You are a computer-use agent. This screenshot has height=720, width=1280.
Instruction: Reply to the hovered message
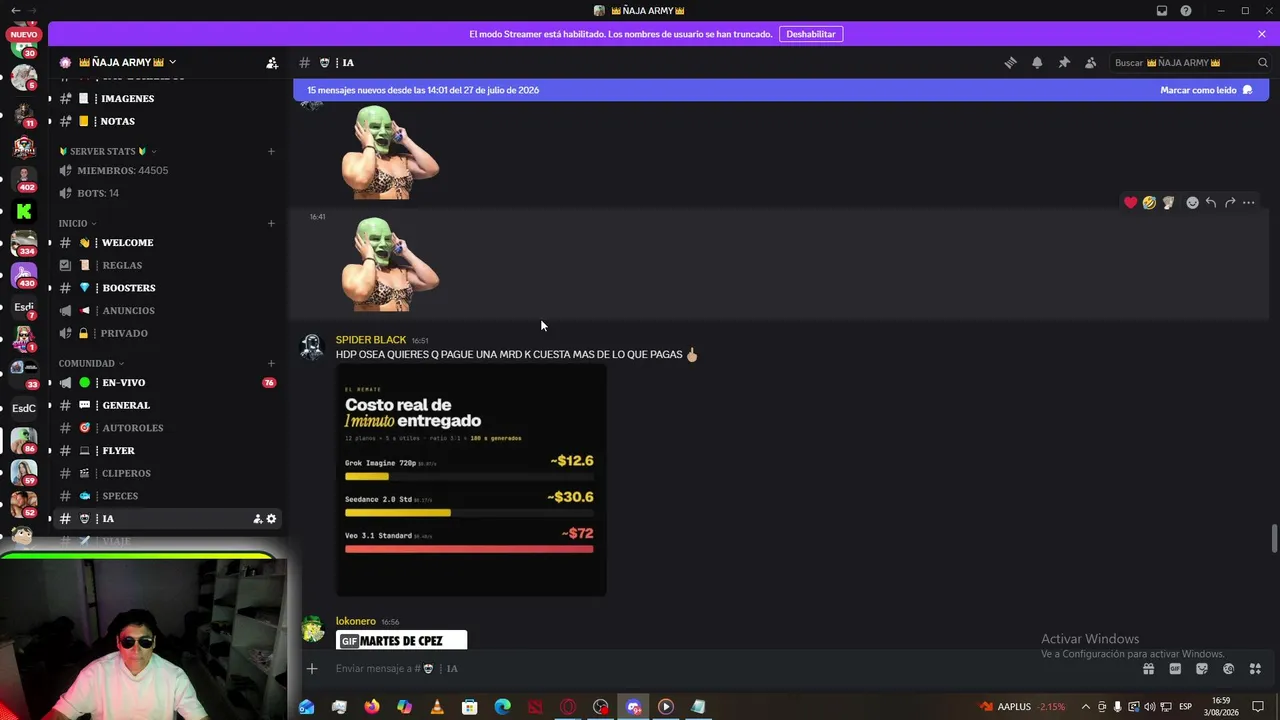tap(1211, 202)
